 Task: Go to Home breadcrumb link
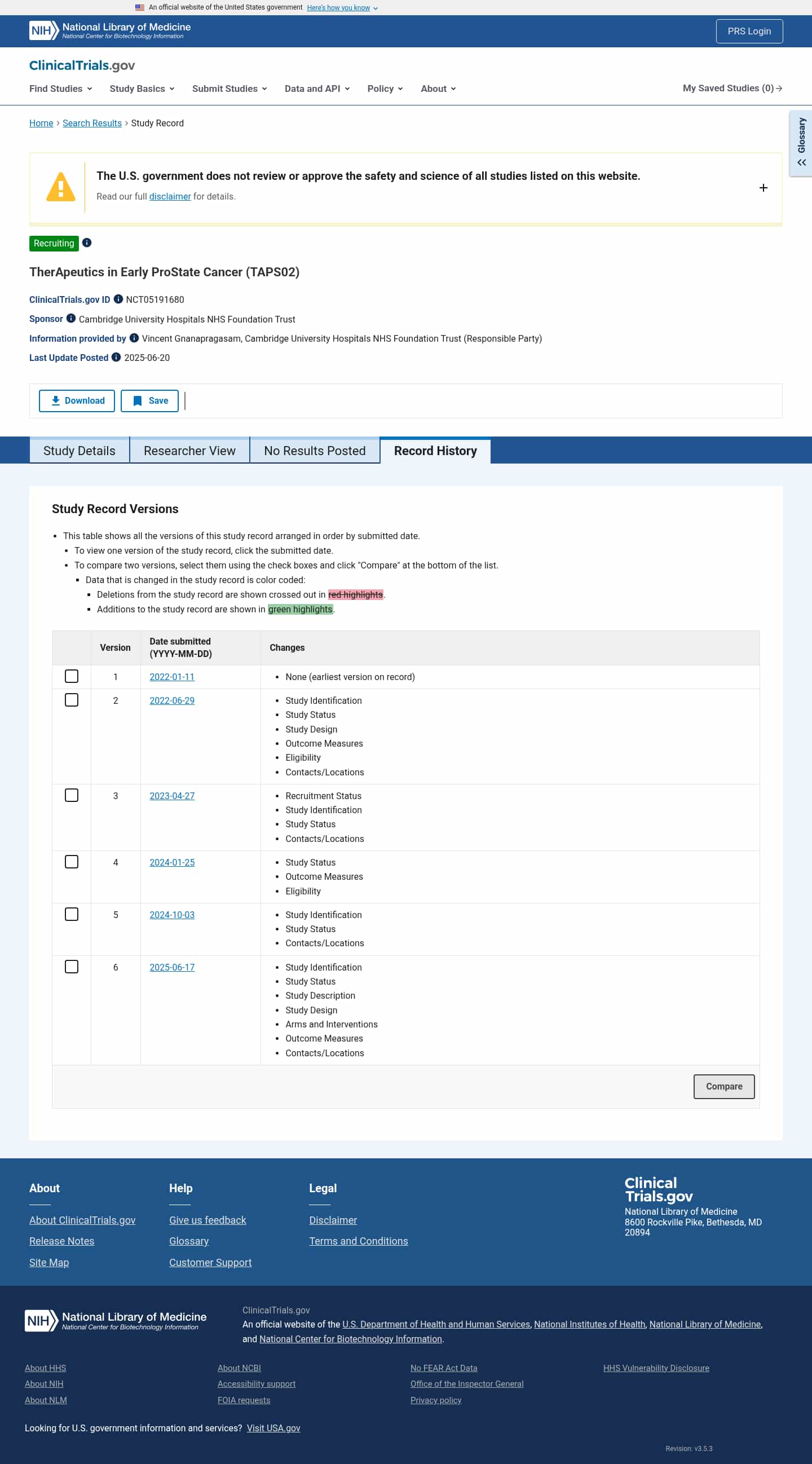point(41,123)
